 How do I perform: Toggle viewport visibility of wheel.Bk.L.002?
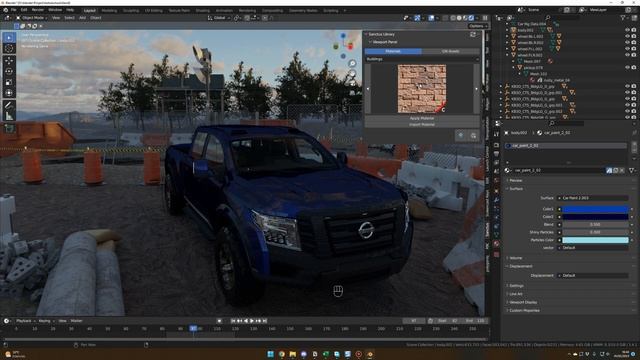coord(627,36)
